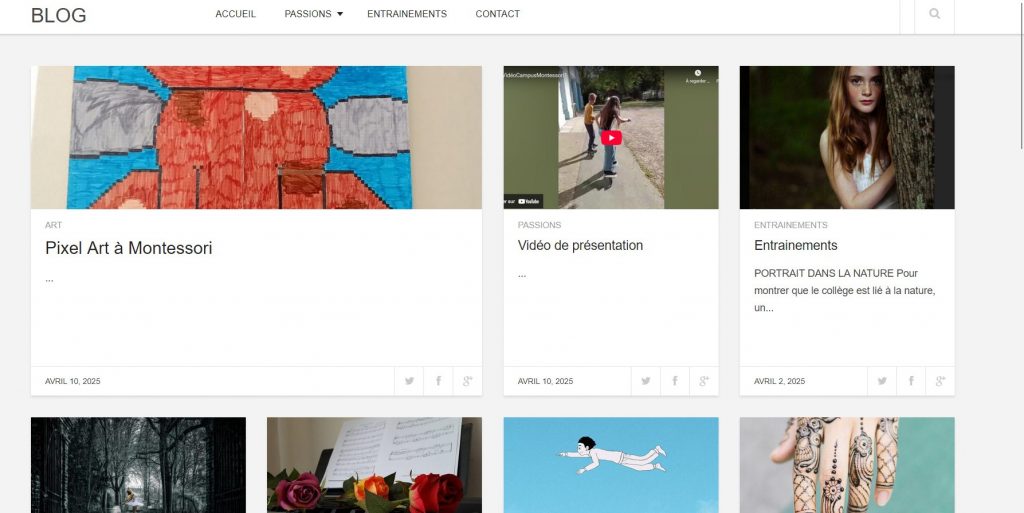Share Entrainements post on Facebook
The image size is (1024, 513).
[911, 381]
